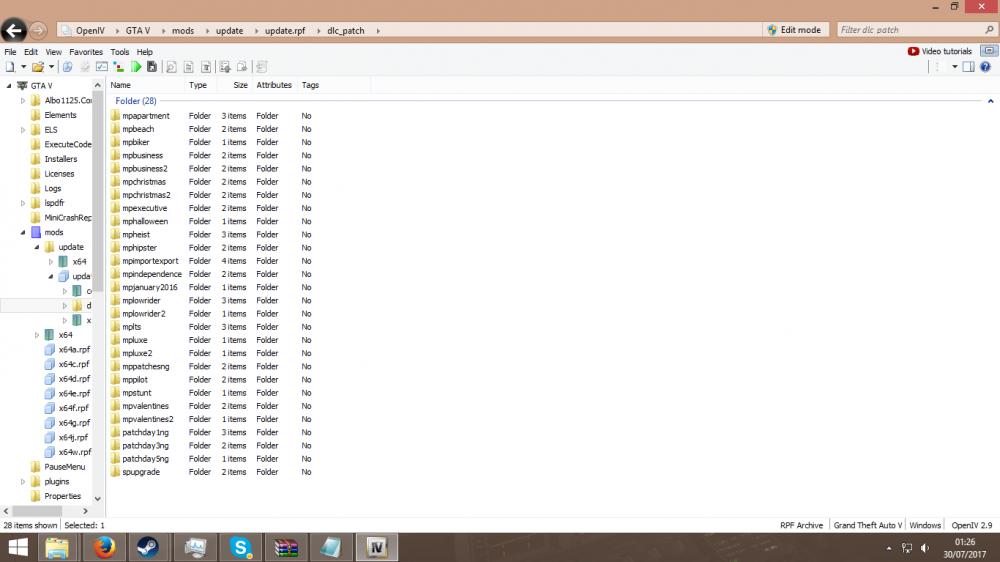This screenshot has height=562, width=1000.
Task: Select the mplowrider2 folder
Action: 143,313
